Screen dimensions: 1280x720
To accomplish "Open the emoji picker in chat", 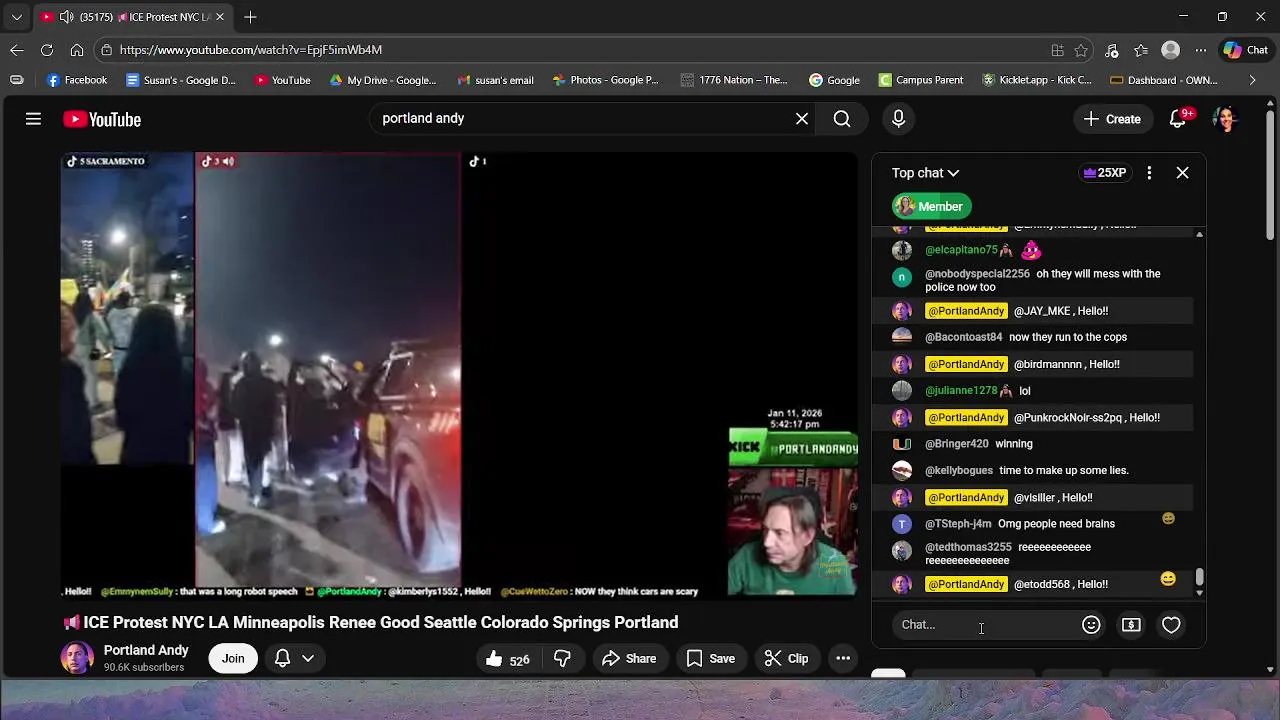I will (1091, 625).
